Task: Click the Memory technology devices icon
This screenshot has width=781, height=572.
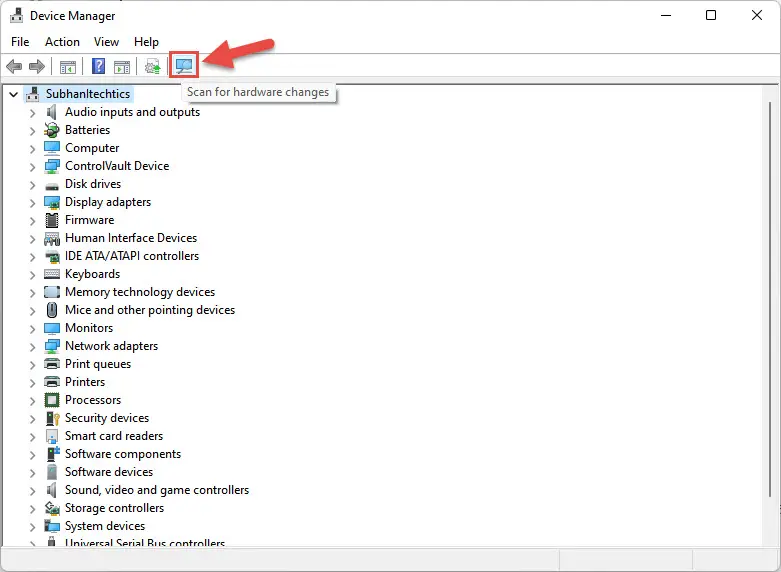Action: tap(52, 292)
